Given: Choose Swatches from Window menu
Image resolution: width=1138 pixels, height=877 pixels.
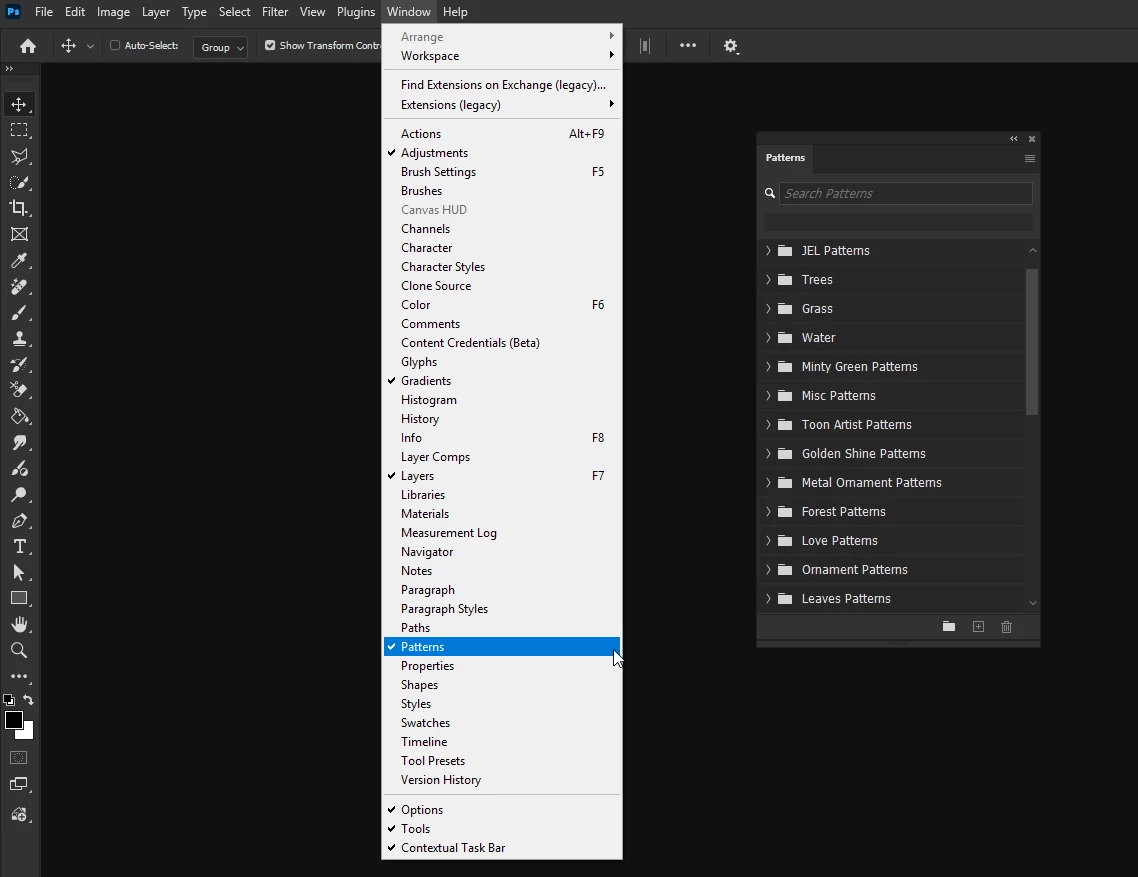Looking at the screenshot, I should 502,722.
